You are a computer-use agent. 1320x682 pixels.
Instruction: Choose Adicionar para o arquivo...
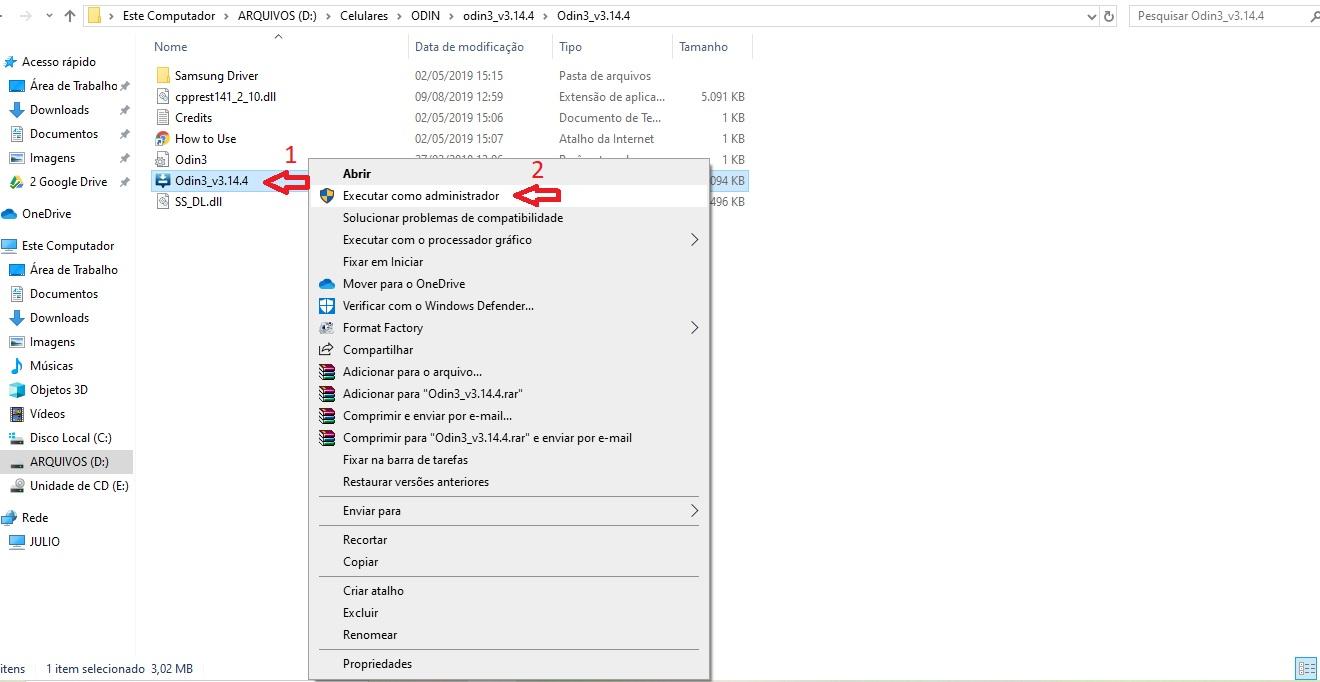[x=509, y=372]
